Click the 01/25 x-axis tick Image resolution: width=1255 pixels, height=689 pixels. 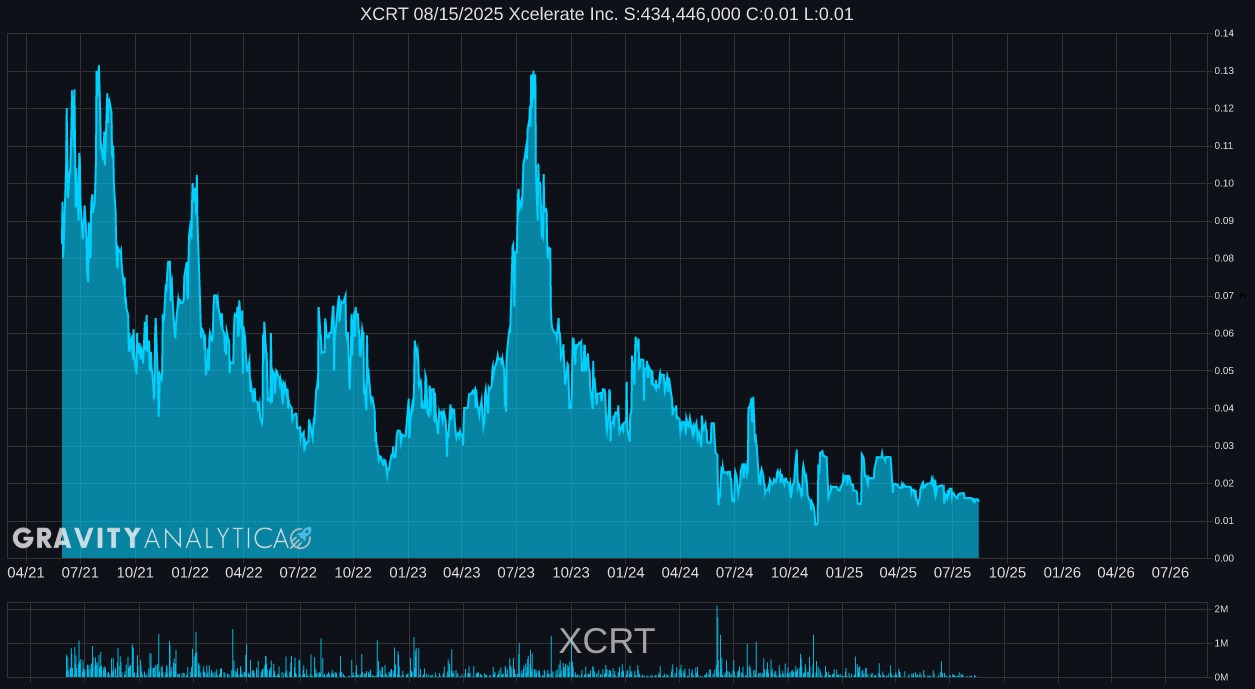(844, 573)
